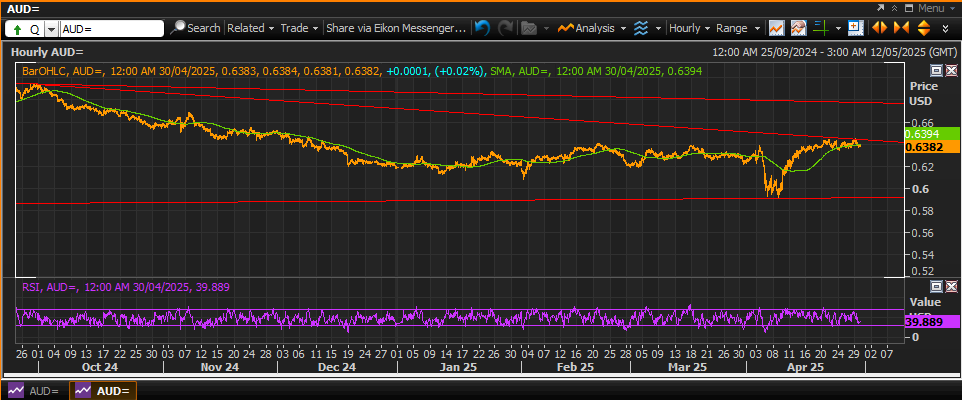Click Share via Eikon Messenger

[x=396, y=28]
